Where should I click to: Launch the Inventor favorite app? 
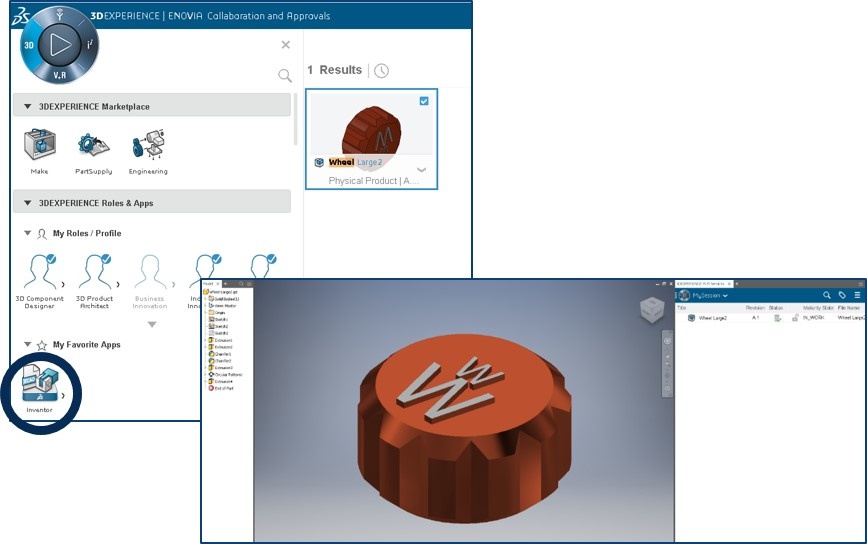tap(39, 388)
